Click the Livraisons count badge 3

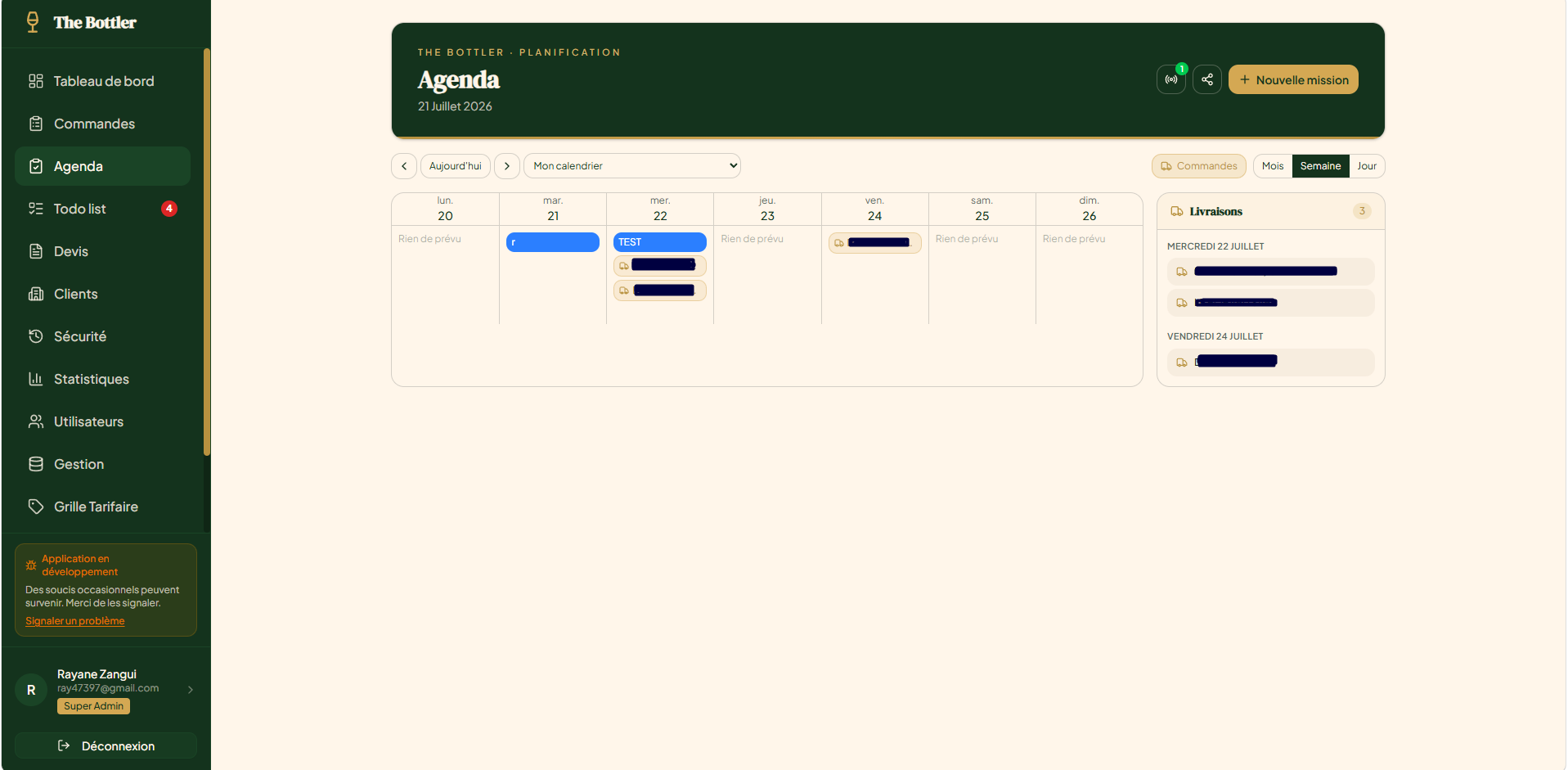click(x=1362, y=211)
